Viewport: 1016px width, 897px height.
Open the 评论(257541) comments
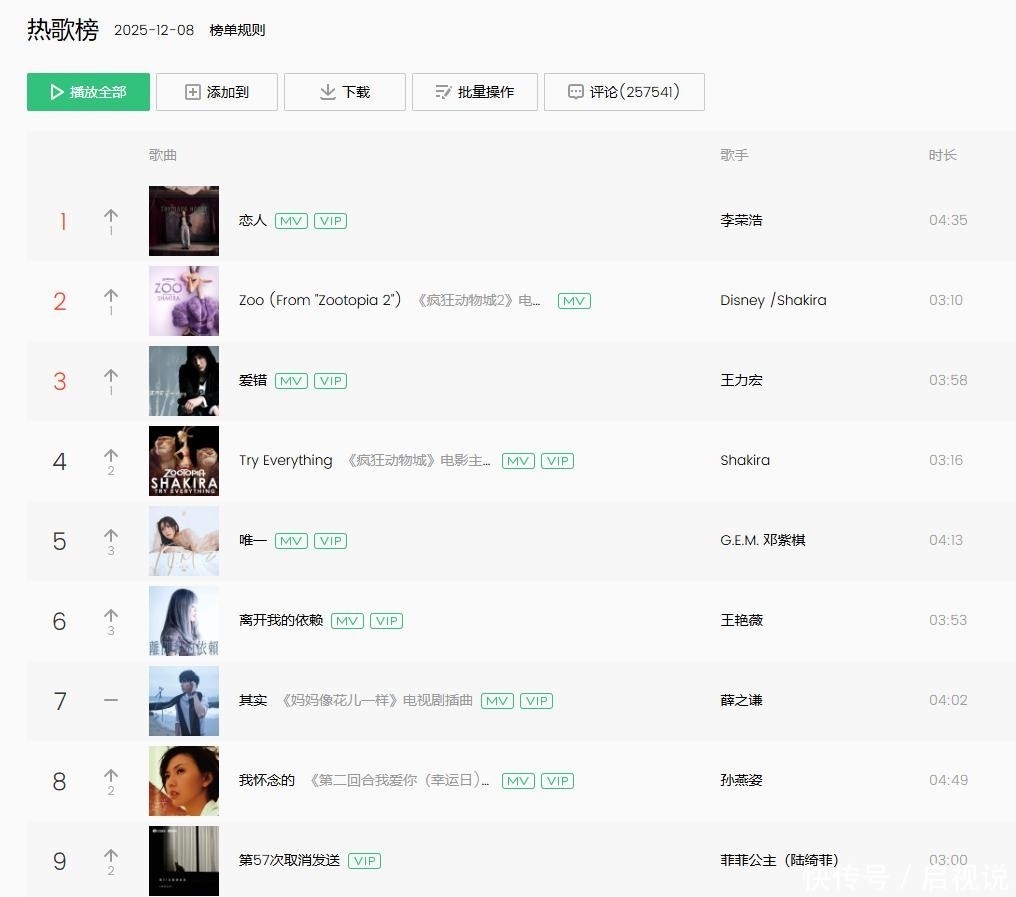624,92
